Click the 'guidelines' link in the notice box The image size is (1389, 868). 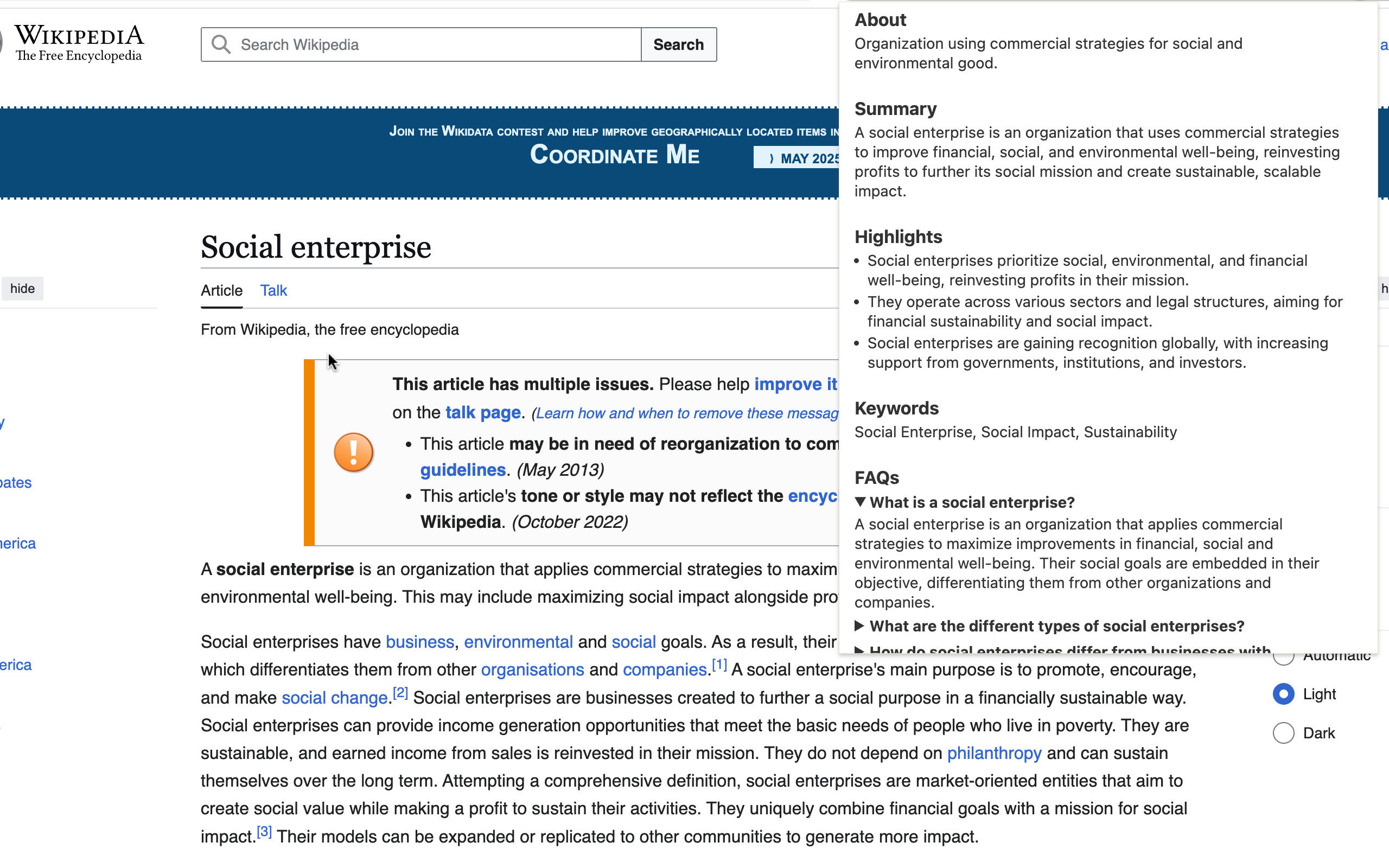pos(463,470)
